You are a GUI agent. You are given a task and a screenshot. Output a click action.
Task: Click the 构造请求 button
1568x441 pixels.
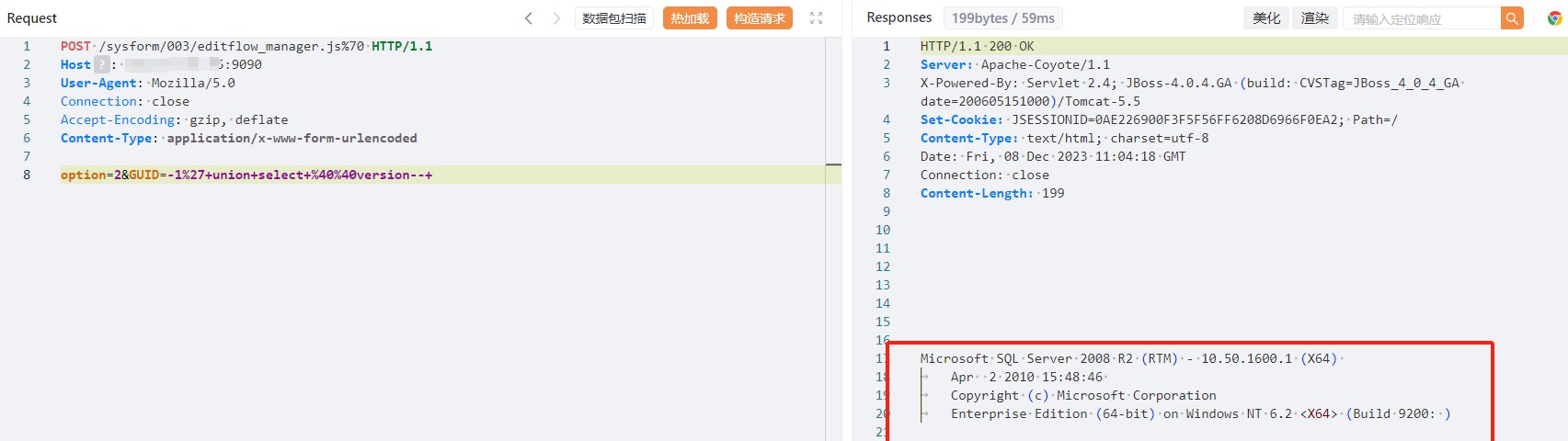point(760,18)
